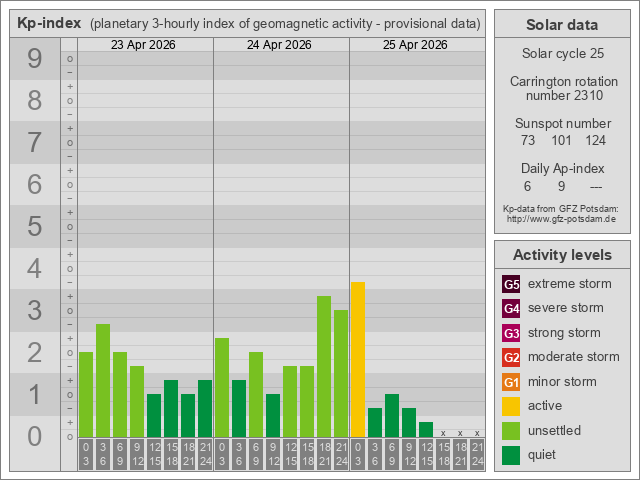The height and width of the screenshot is (480, 640).
Task: Click the G4 severe storm badge
Action: [511, 308]
